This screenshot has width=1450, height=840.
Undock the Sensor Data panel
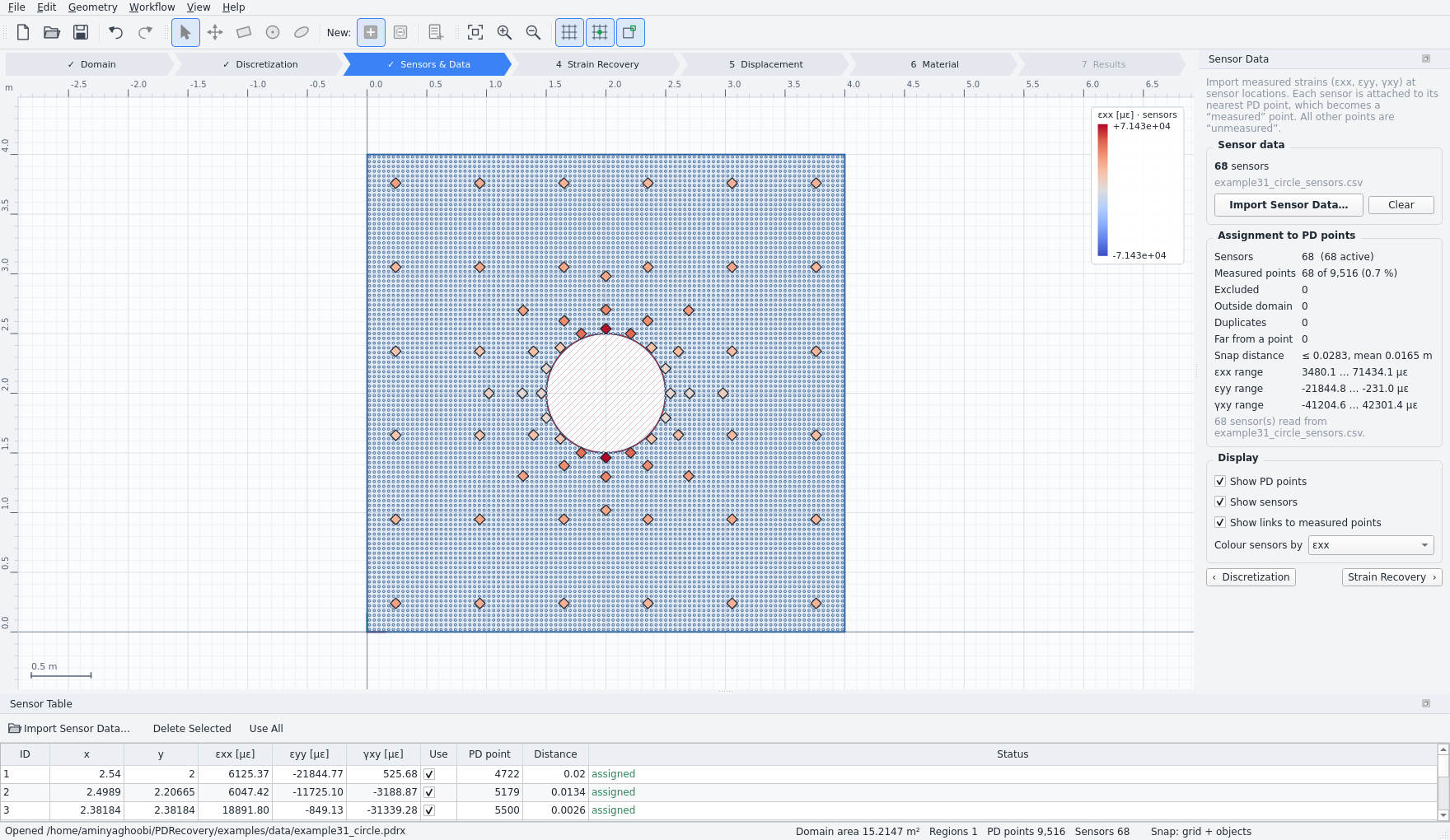1426,58
